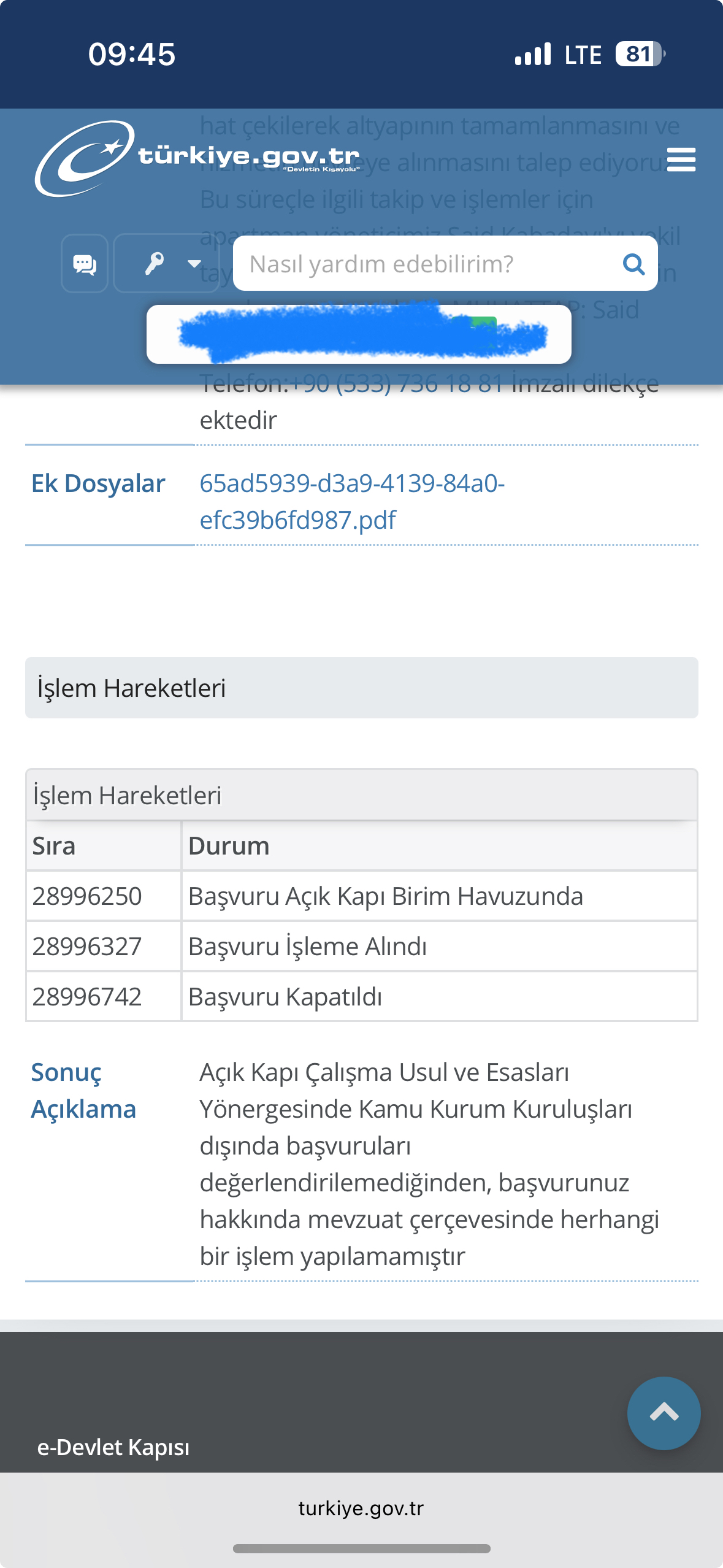Select row 28996250 Başvuru Açık Kapı
This screenshot has width=723, height=1568.
[x=362, y=896]
